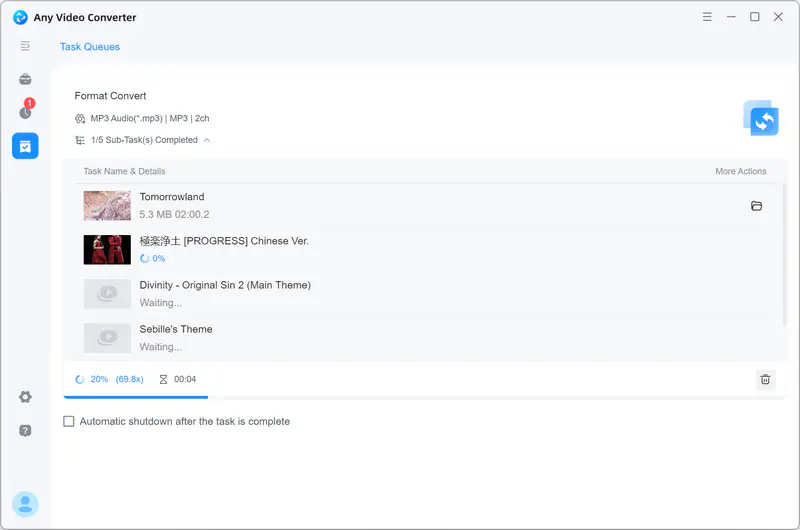Click the 20% progress value
Screen dimensions: 800x530
point(99,379)
